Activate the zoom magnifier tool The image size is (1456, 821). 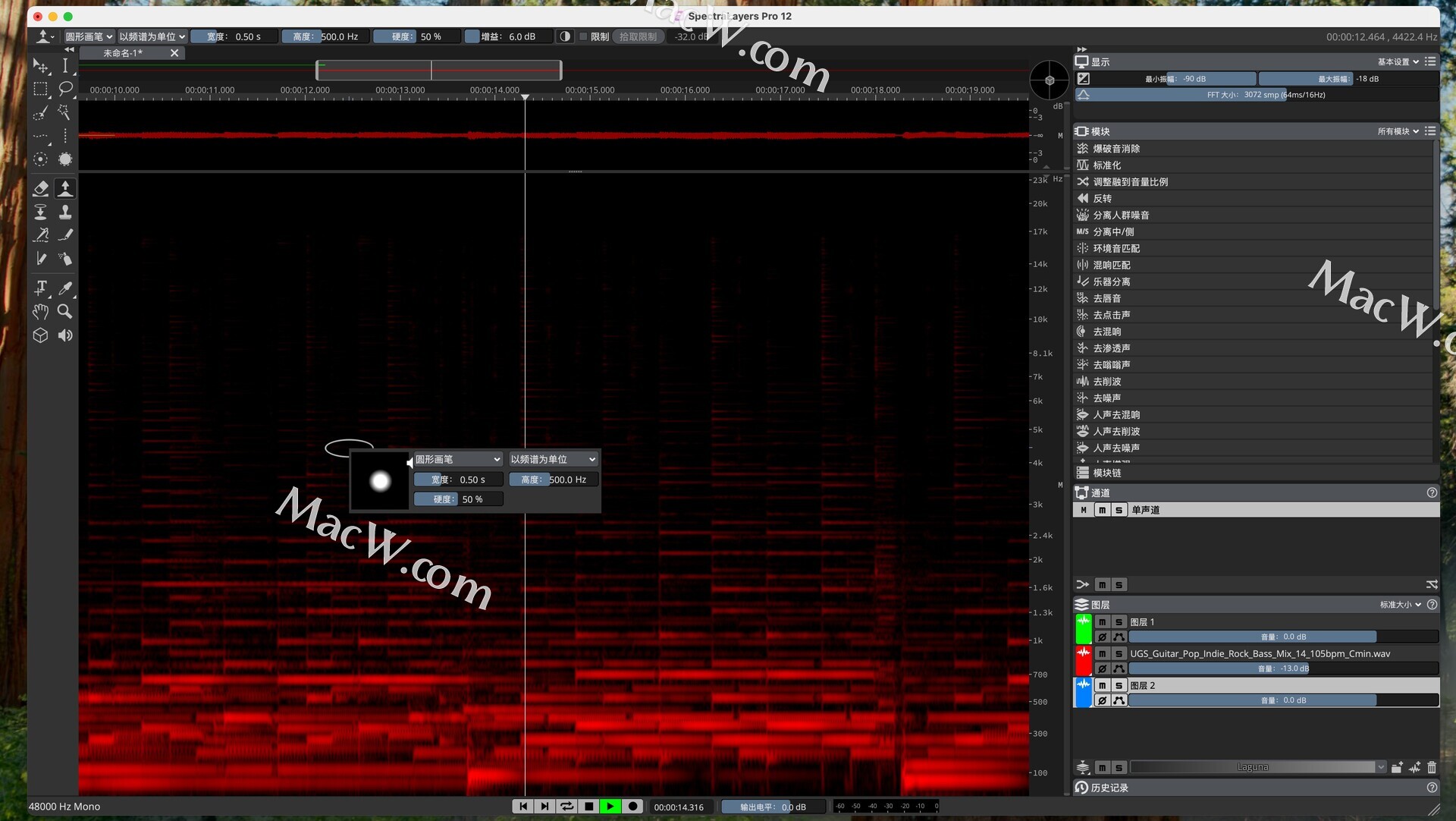[65, 312]
